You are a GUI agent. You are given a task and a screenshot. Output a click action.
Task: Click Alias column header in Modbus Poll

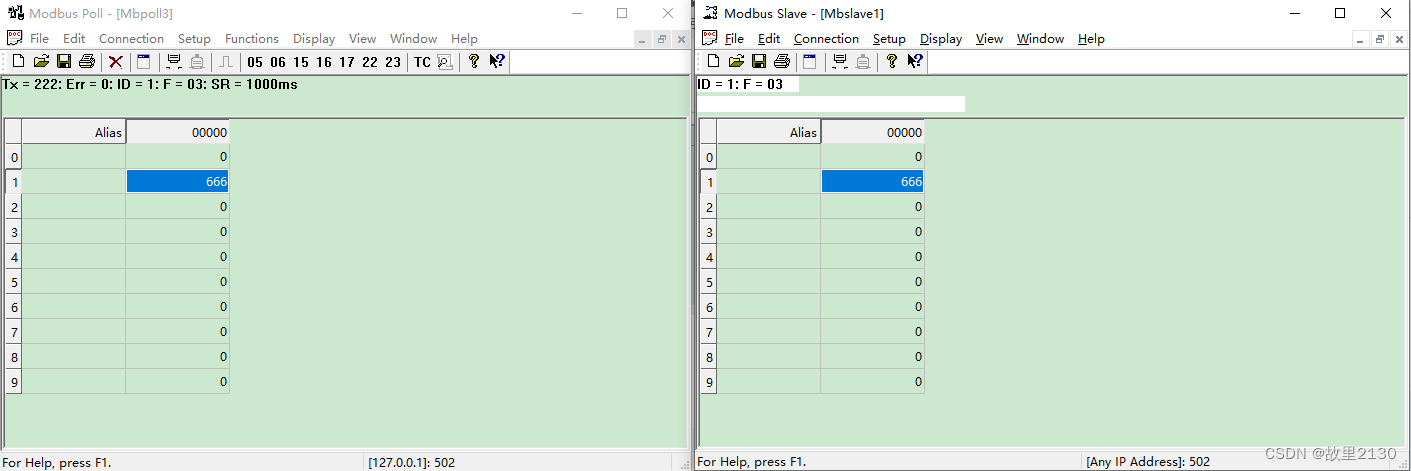coord(74,132)
